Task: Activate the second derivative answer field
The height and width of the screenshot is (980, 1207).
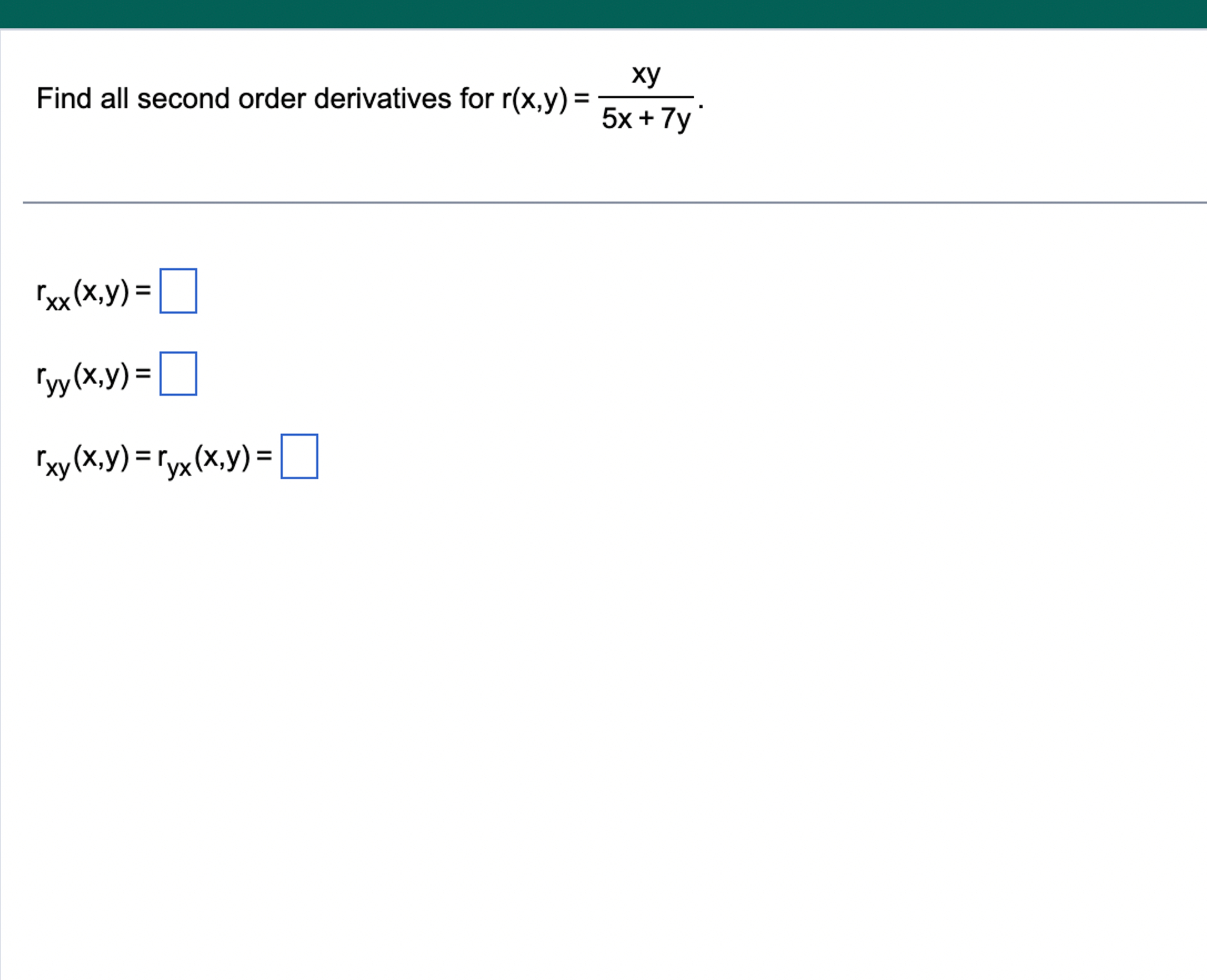Action: coord(178,373)
